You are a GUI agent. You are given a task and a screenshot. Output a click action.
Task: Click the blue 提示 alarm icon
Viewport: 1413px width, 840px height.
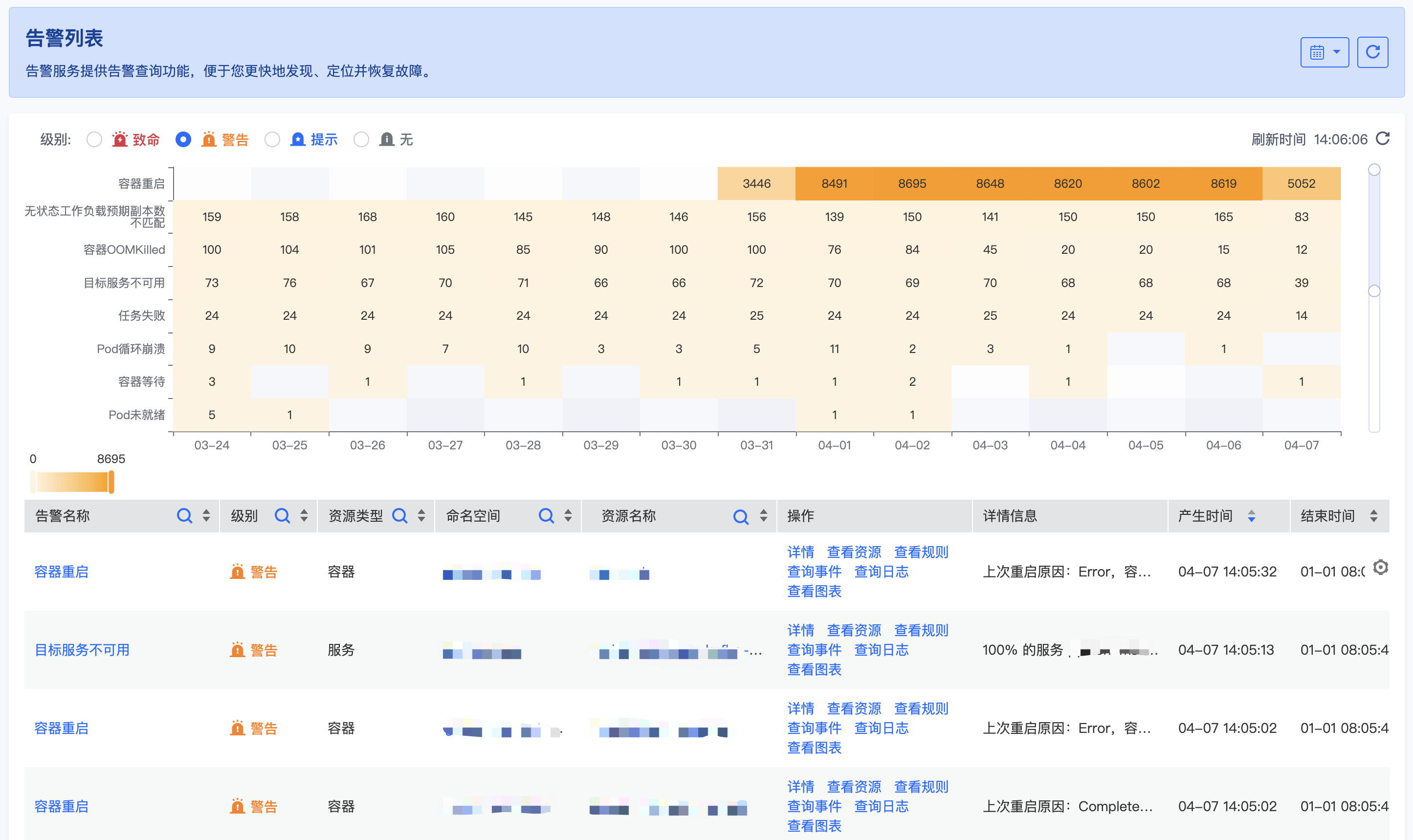pos(298,139)
